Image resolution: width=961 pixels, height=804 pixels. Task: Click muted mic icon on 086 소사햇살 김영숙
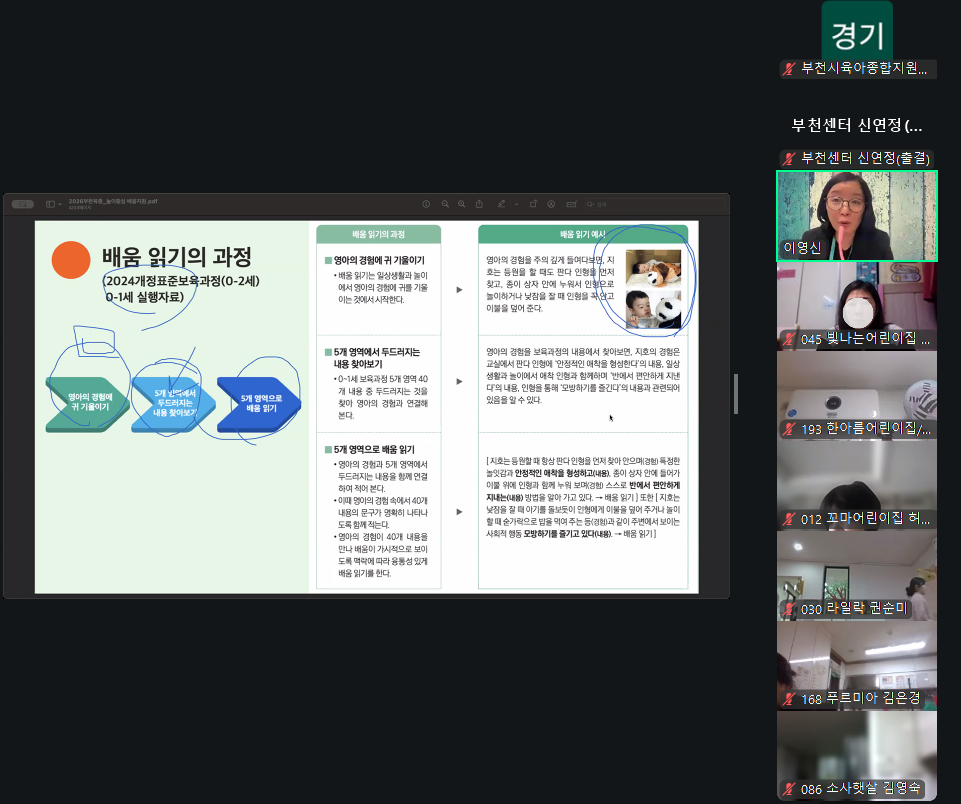click(x=789, y=789)
